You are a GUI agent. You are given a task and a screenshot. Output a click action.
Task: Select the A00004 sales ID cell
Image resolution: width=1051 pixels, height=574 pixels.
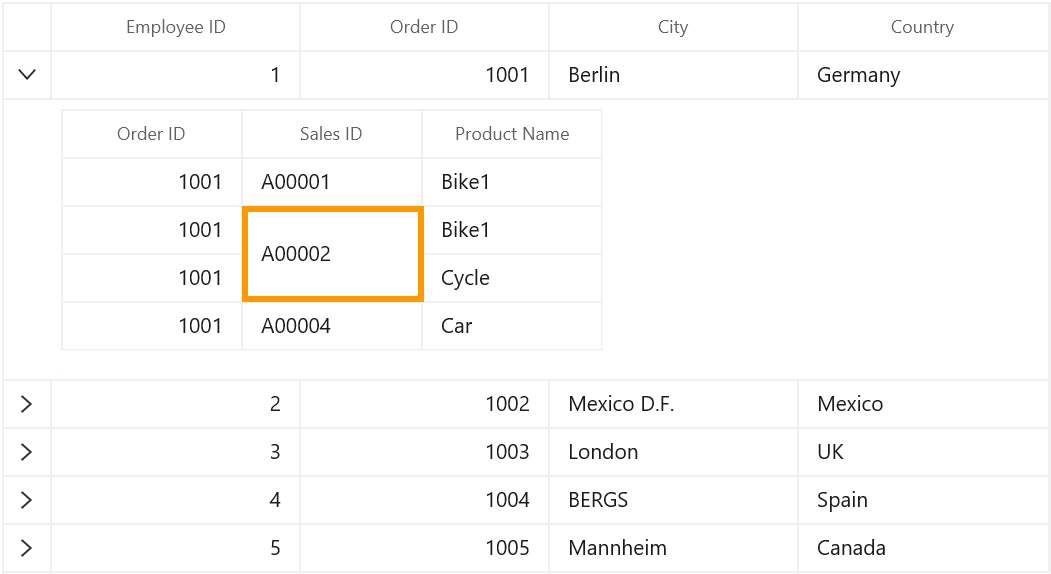[x=332, y=326]
